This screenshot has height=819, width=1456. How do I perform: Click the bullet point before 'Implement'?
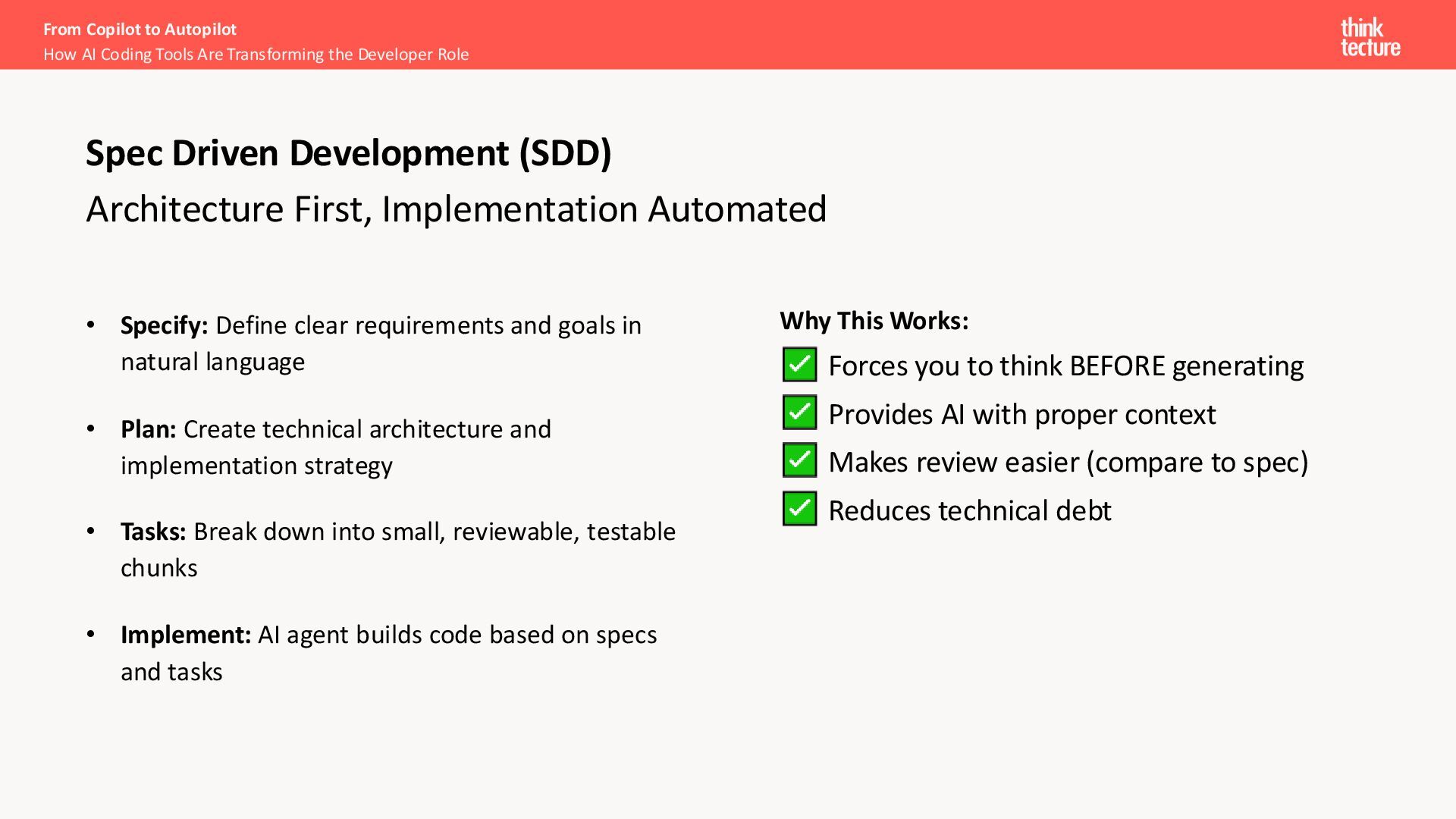tap(91, 635)
